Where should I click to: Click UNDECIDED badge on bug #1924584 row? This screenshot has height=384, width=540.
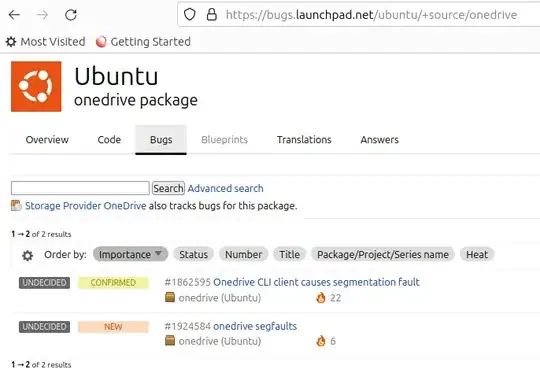44,326
